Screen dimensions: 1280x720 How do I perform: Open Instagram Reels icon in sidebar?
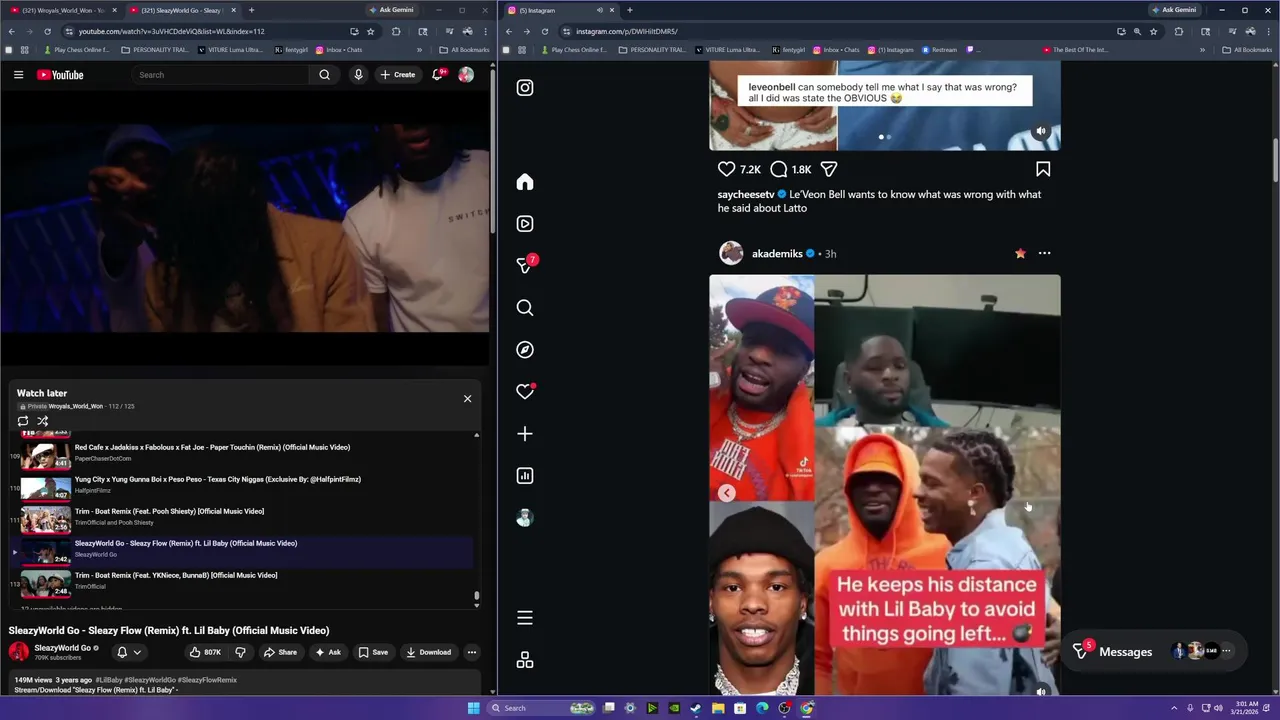coord(525,224)
